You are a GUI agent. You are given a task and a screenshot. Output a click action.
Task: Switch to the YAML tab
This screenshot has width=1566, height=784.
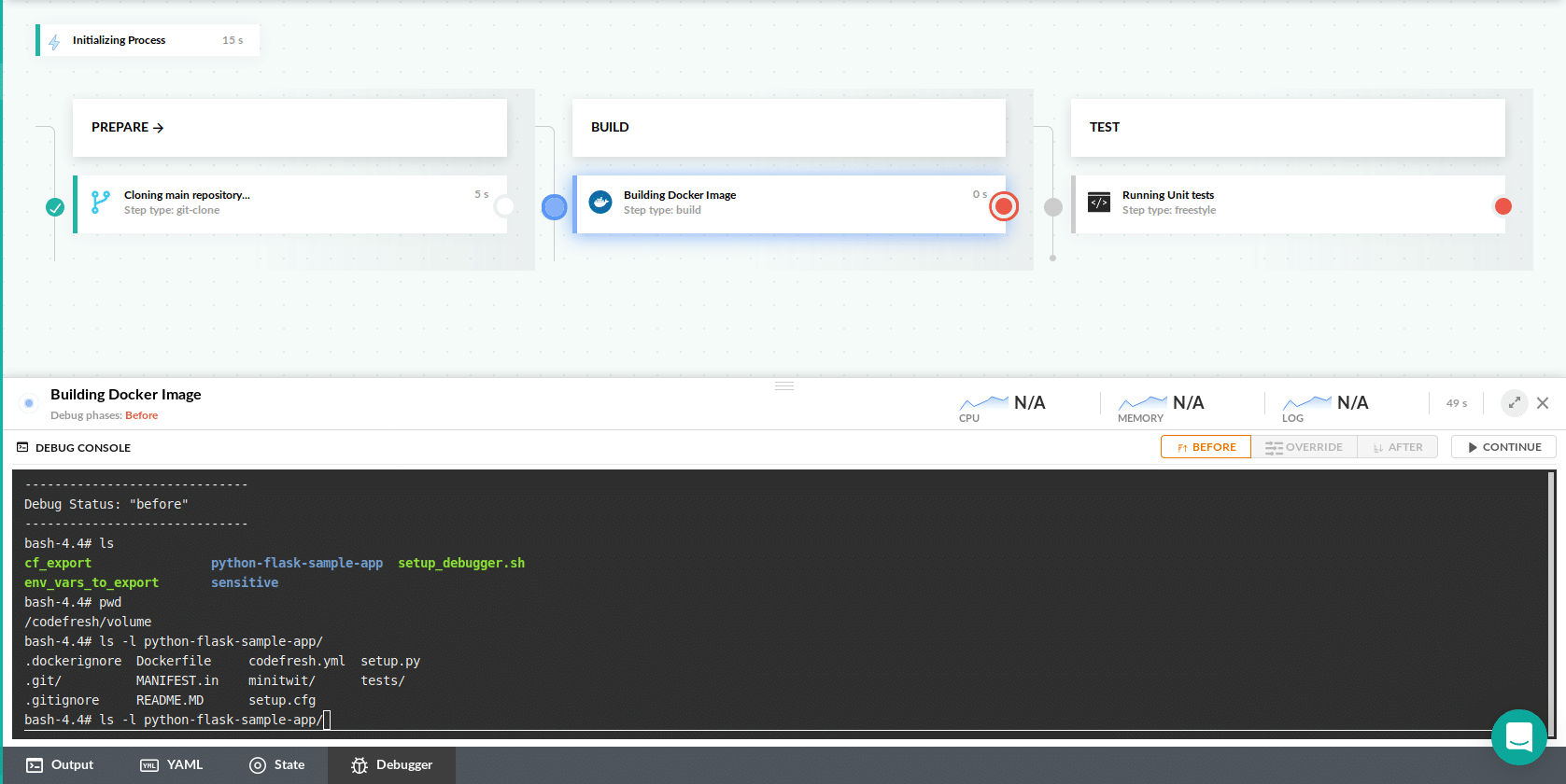(172, 764)
